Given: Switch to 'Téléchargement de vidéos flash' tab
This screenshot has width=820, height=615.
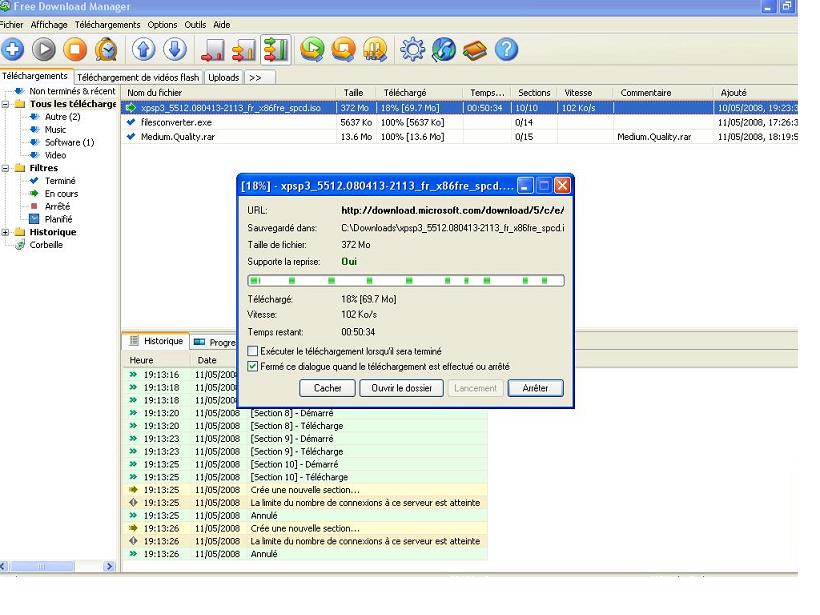Looking at the screenshot, I should pyautogui.click(x=139, y=77).
